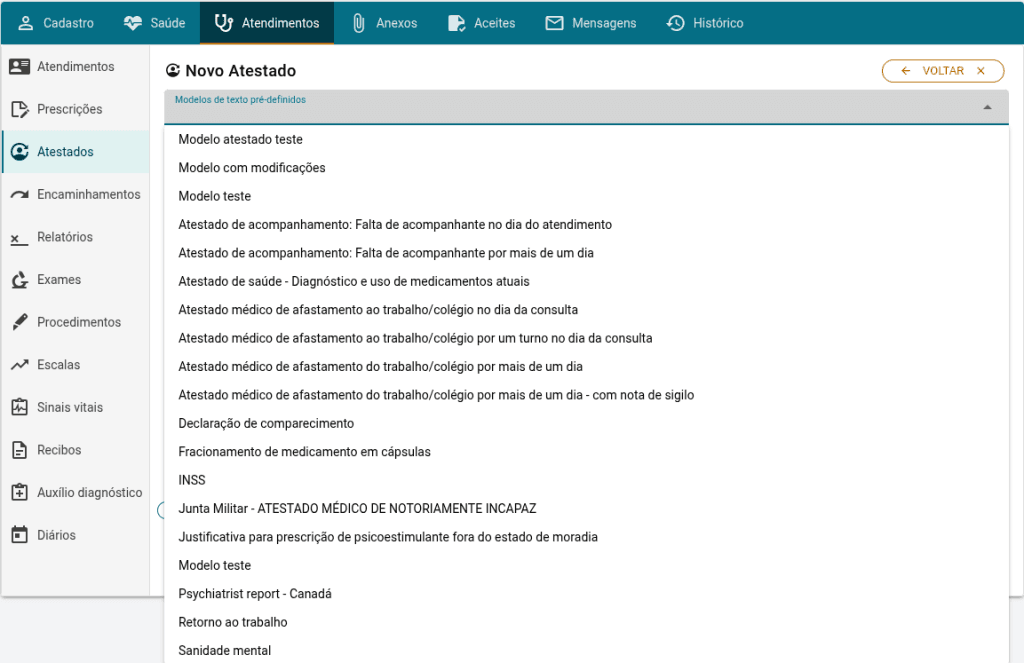Screen dimensions: 1024x663
Task: Select the 'INSS' option
Action: (586, 480)
